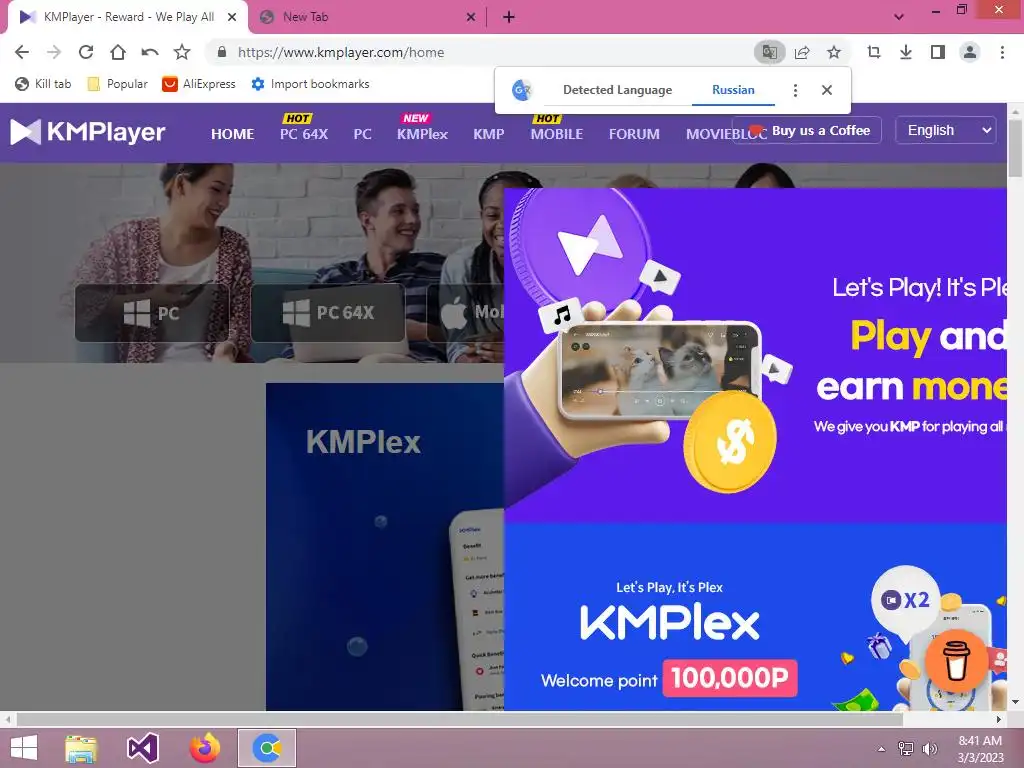Open File Explorer from taskbar

[x=81, y=748]
